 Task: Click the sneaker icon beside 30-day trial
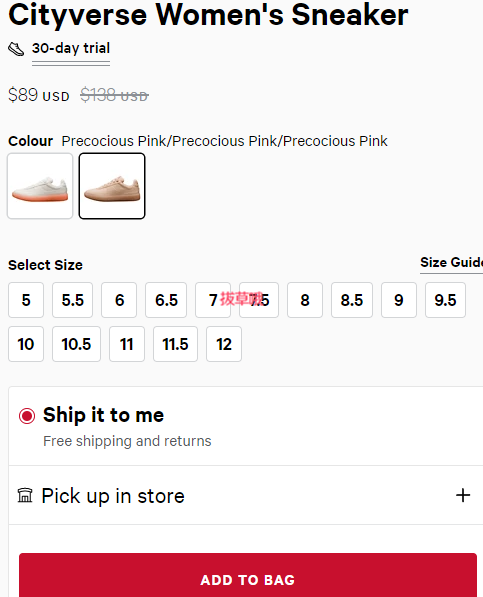pyautogui.click(x=16, y=49)
